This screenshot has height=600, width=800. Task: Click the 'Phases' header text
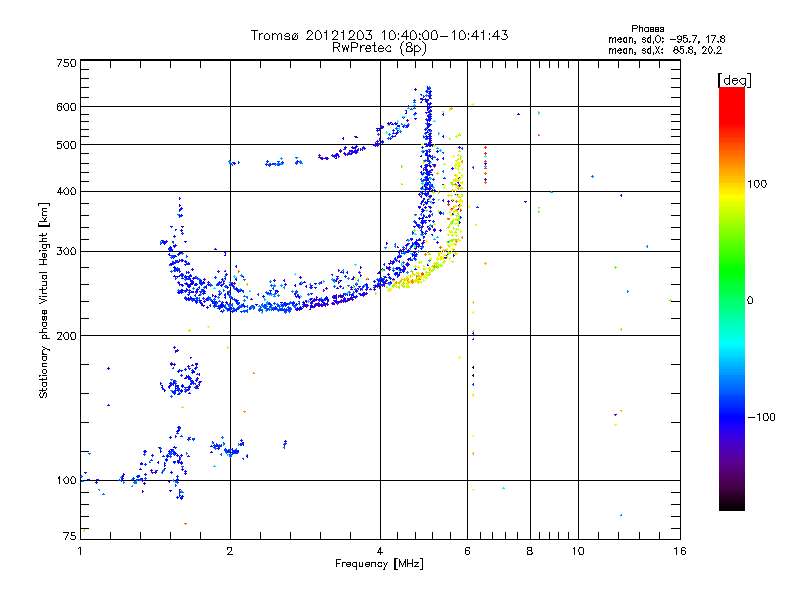click(x=647, y=29)
